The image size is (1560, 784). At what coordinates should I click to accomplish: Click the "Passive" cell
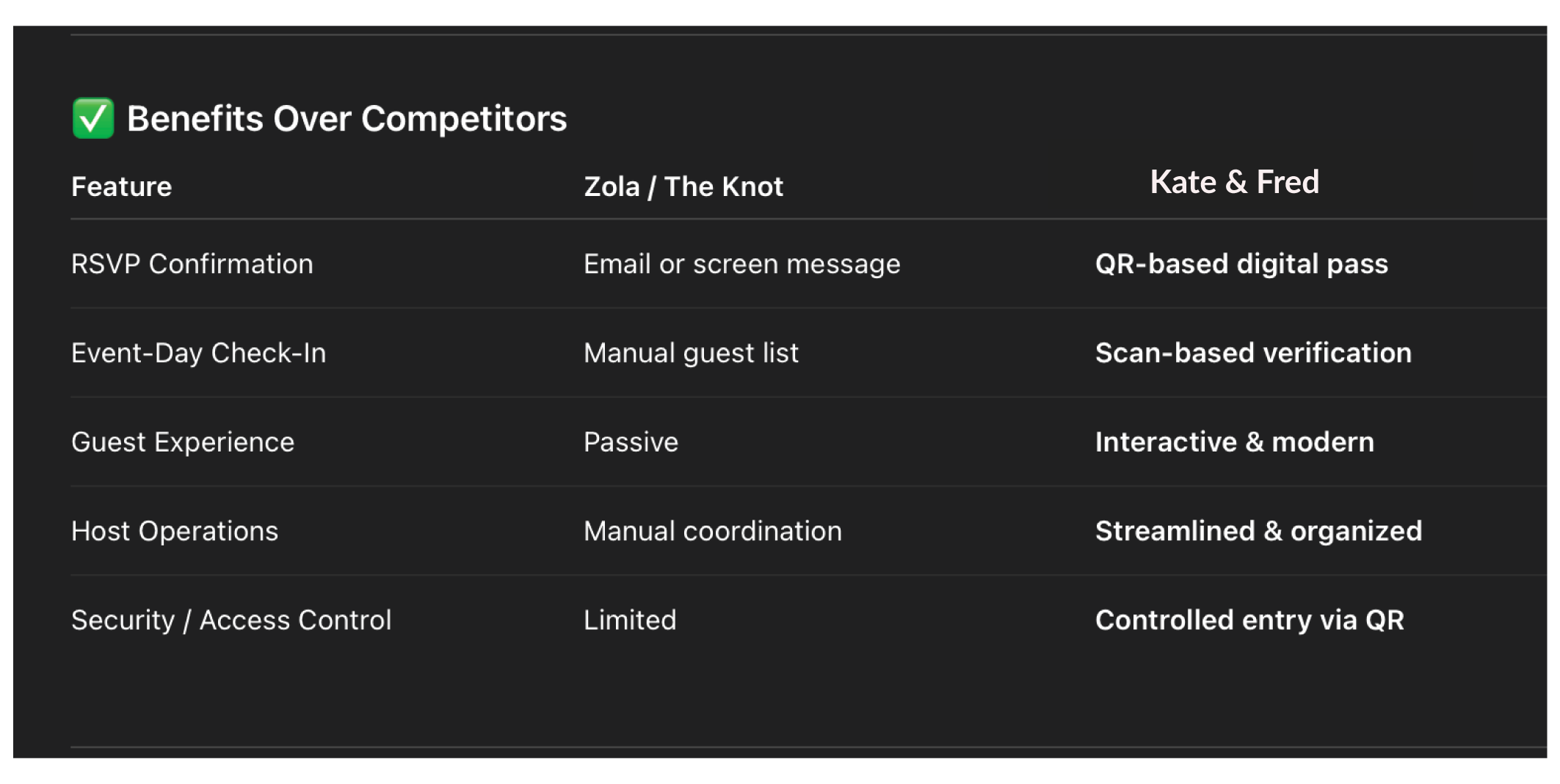[x=631, y=442]
